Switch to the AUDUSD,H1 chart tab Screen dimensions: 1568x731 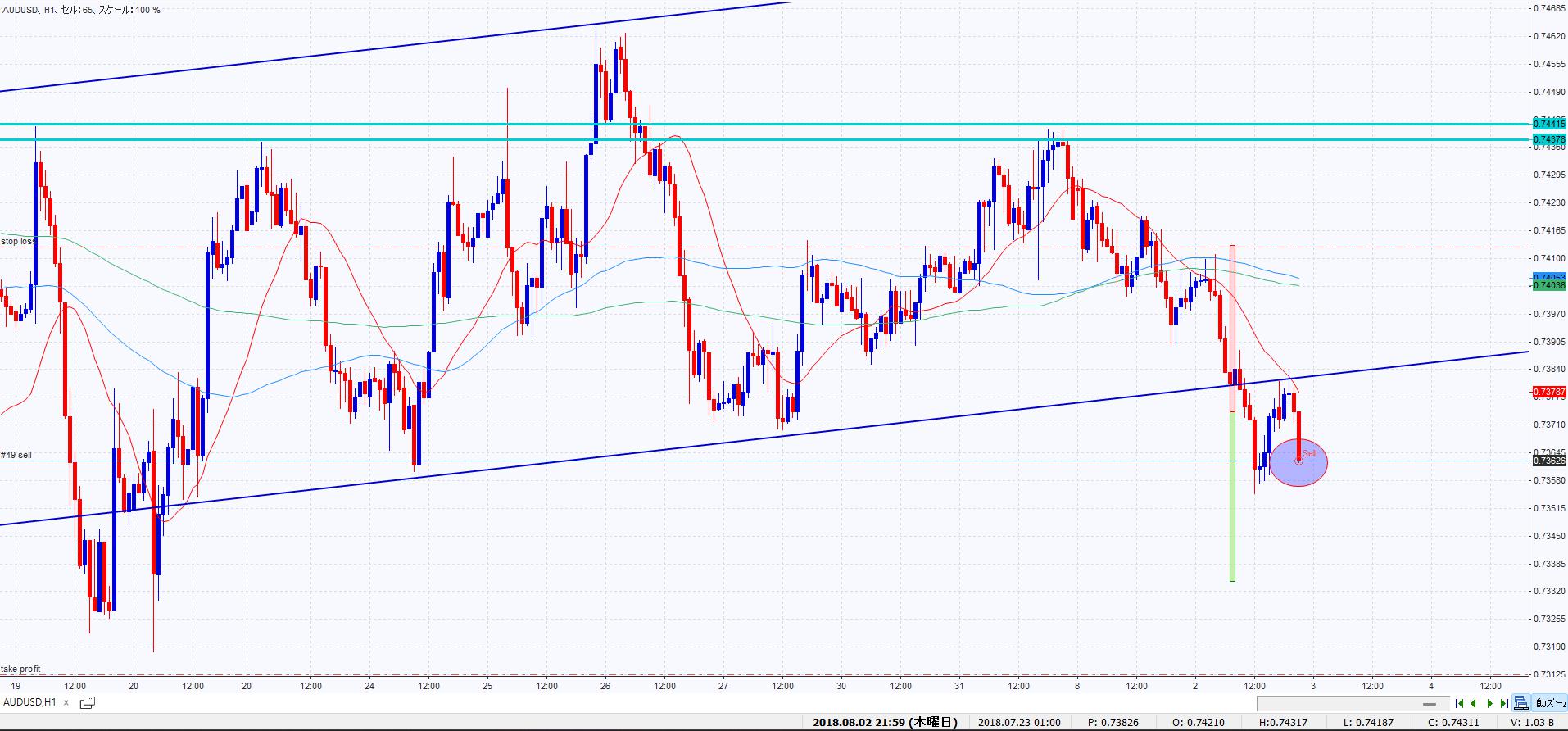coord(30,702)
